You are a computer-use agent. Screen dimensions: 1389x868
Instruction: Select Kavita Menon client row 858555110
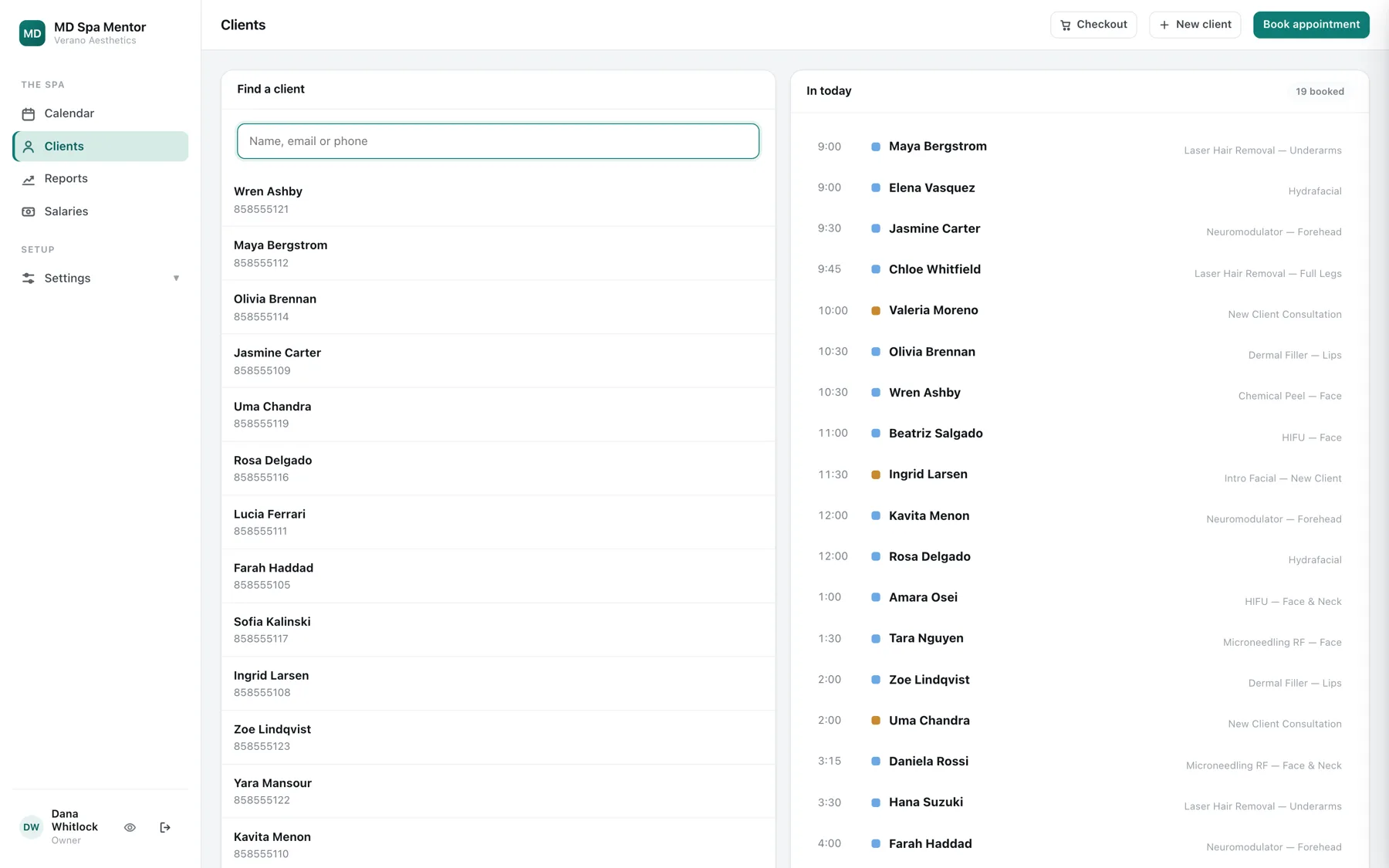pyautogui.click(x=498, y=843)
